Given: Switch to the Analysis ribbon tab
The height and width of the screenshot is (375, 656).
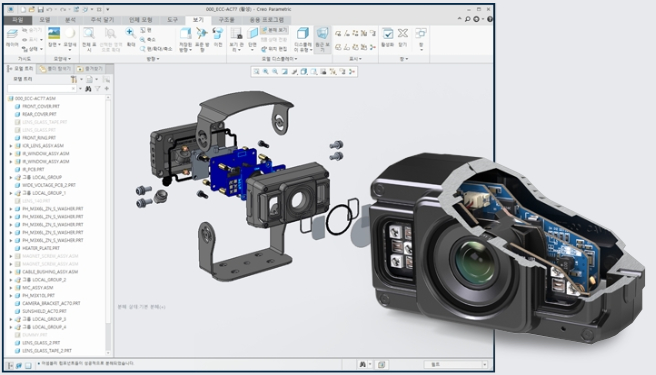Looking at the screenshot, I should coord(70,20).
